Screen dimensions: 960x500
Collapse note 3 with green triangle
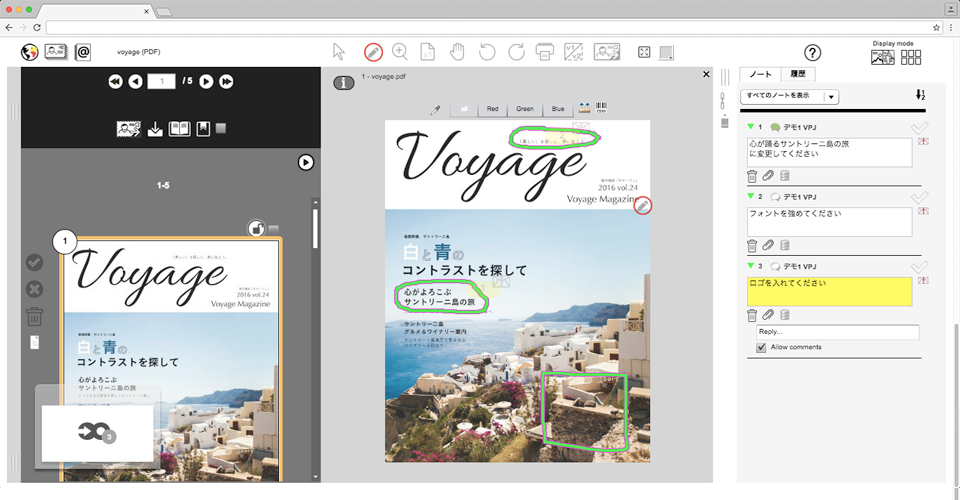751,266
